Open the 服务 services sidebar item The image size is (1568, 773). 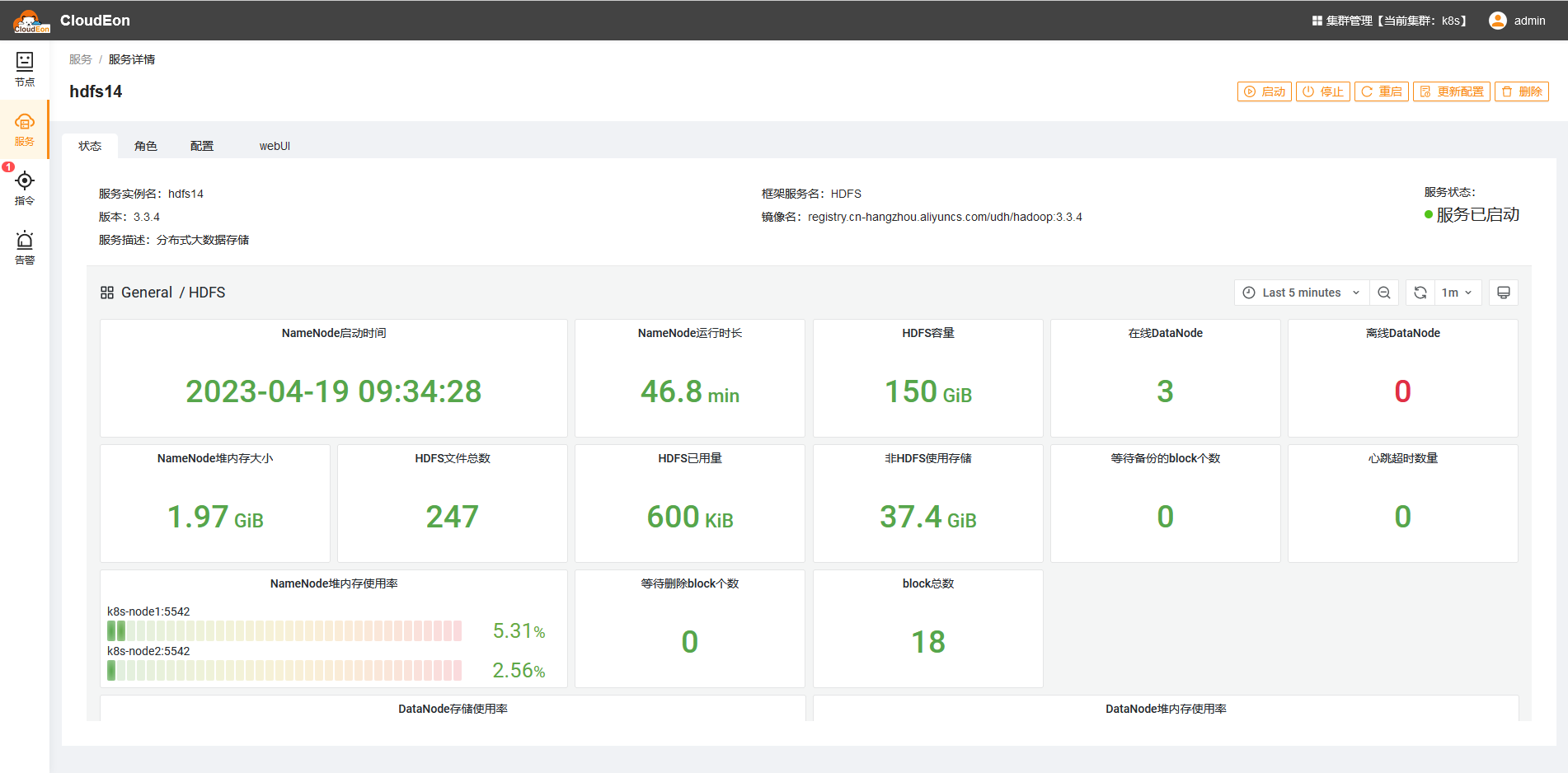click(x=25, y=129)
